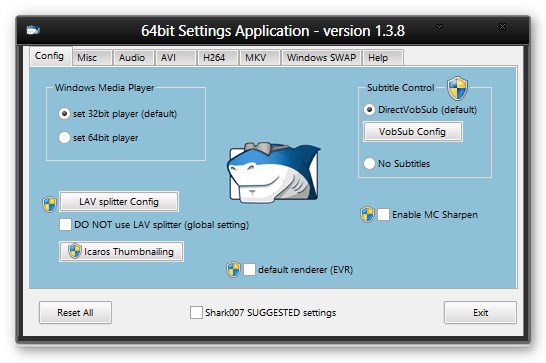The height and width of the screenshot is (363, 546).
Task: Click the LAV splitter Config button
Action: pos(119,202)
